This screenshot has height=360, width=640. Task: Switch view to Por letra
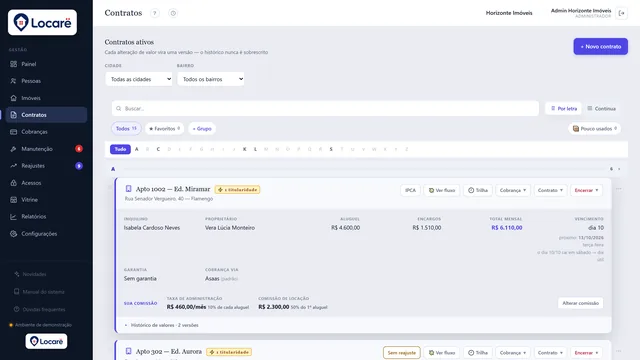563,109
